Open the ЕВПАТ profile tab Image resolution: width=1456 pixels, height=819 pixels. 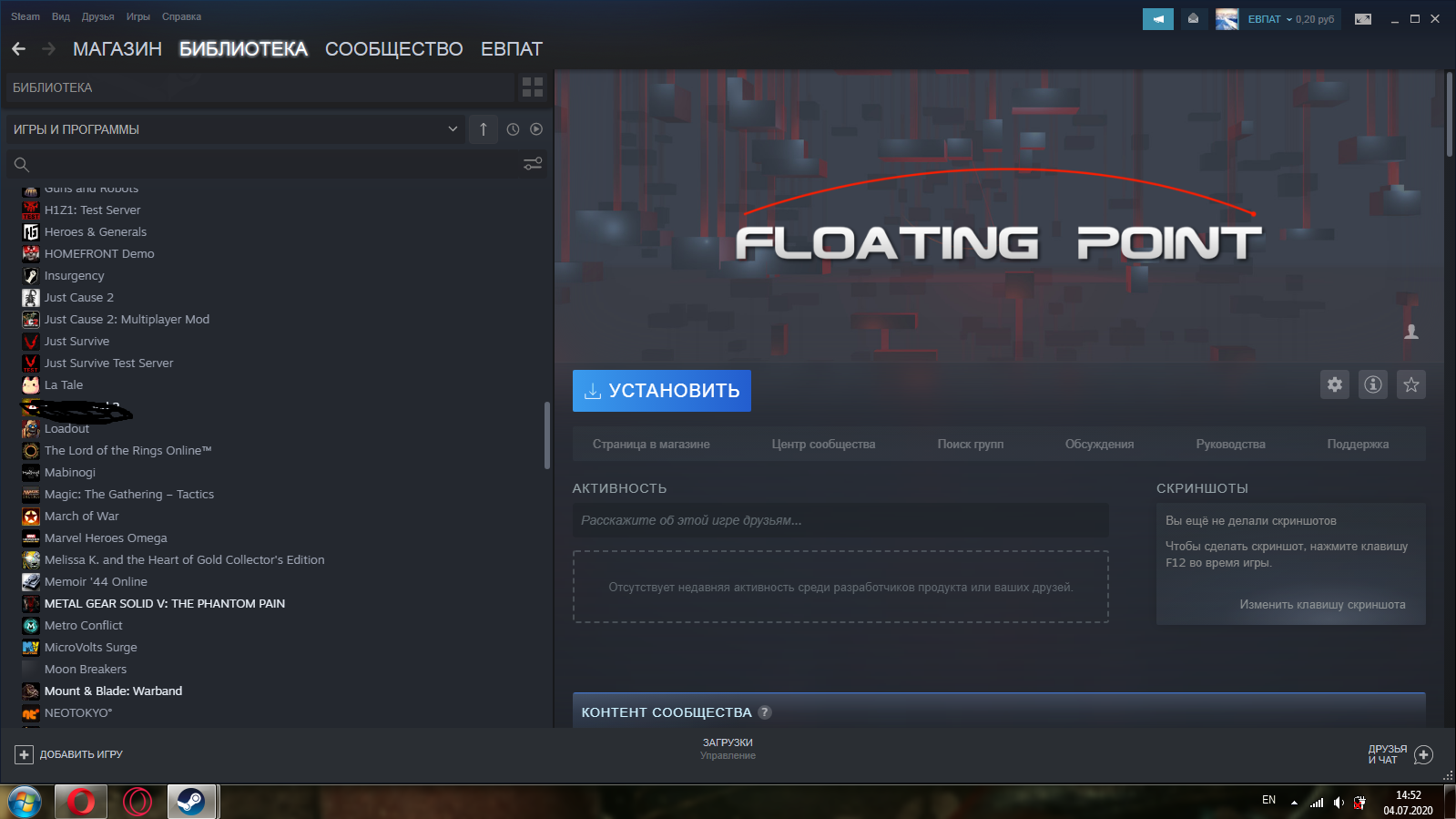coord(512,49)
